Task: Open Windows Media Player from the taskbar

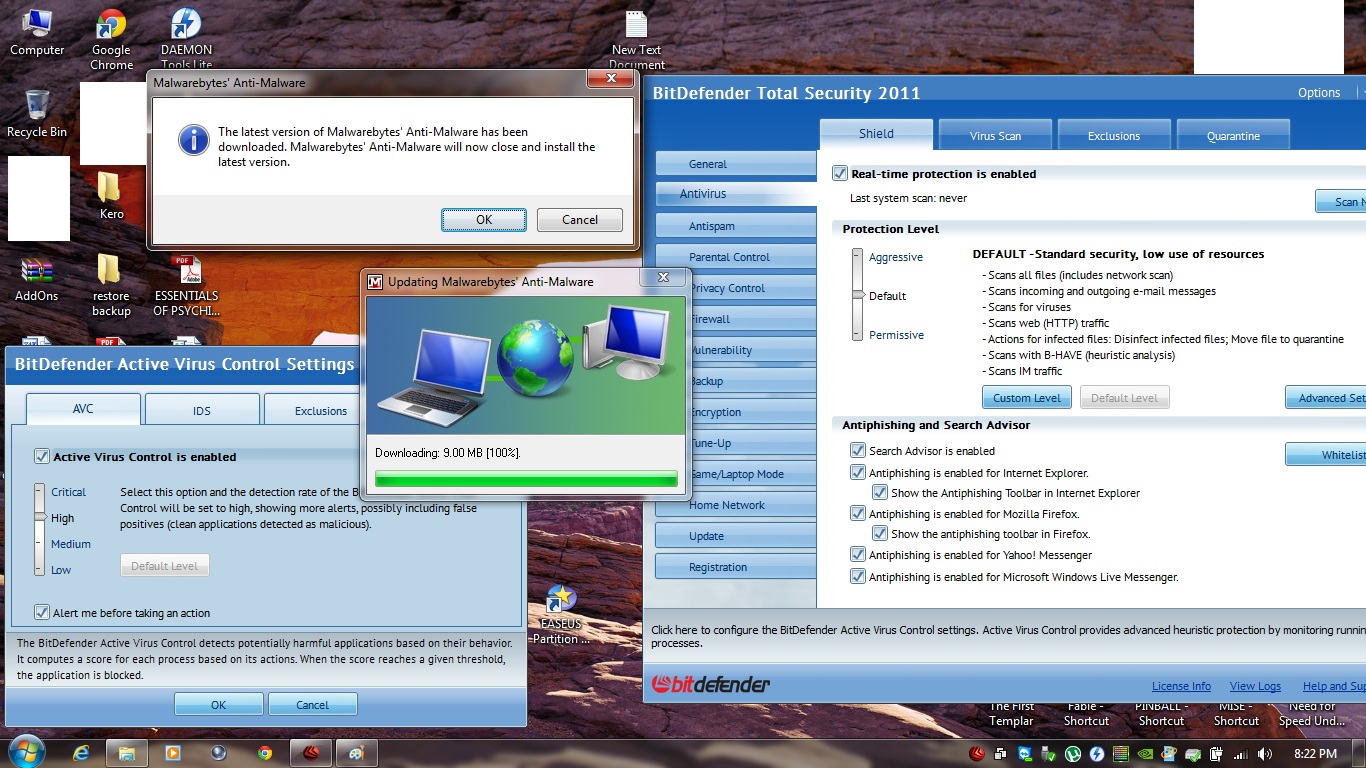Action: click(172, 753)
